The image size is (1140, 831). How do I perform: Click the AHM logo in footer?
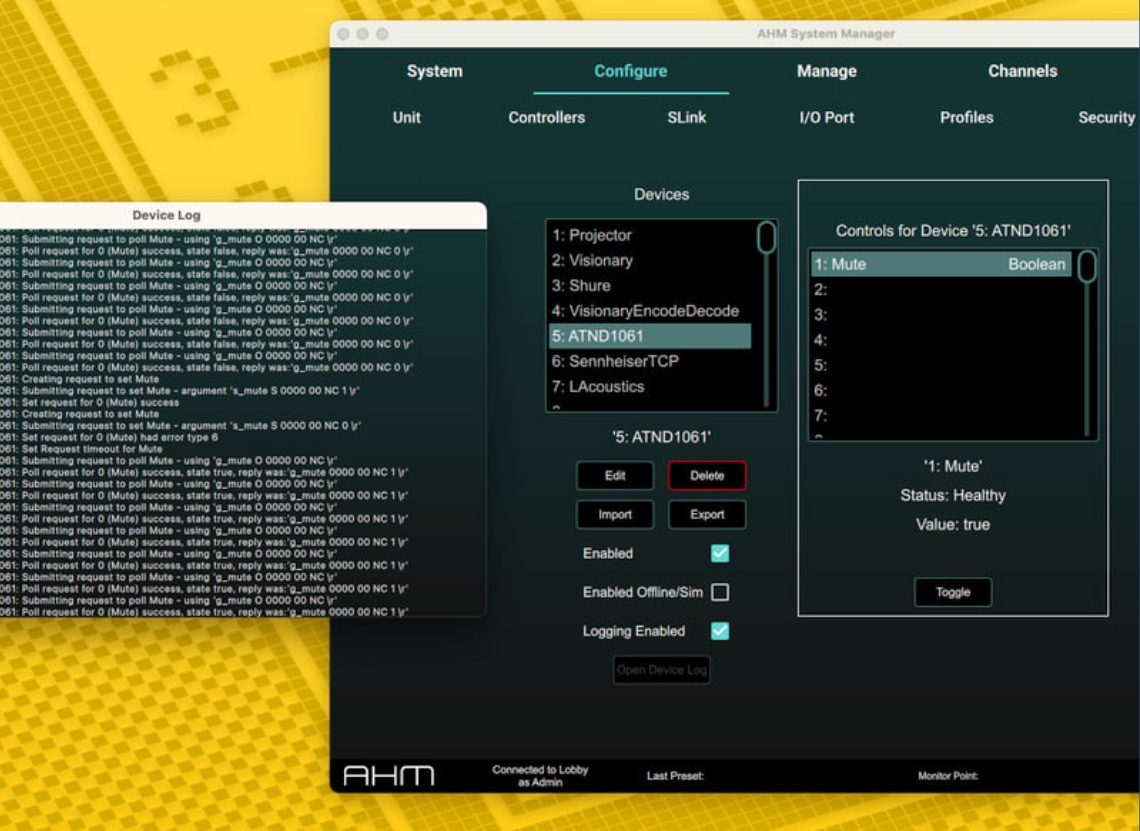pyautogui.click(x=389, y=776)
